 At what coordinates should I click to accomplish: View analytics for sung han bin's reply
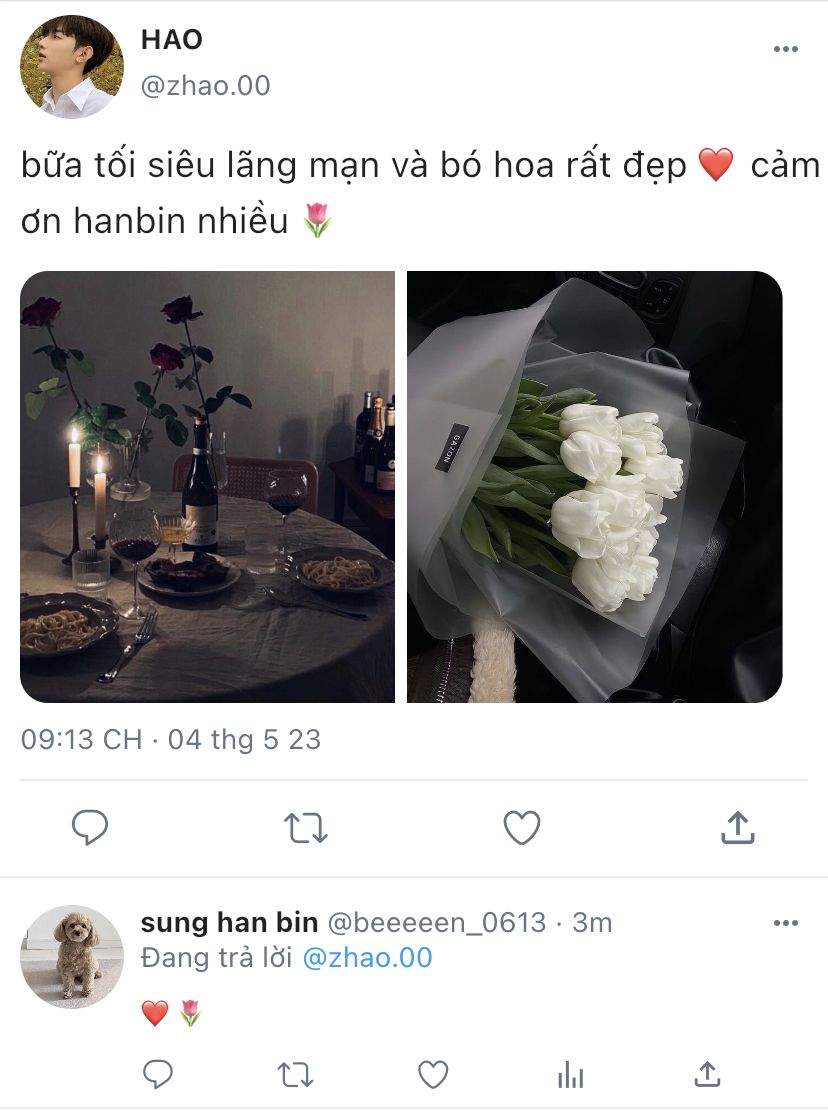(x=570, y=1075)
